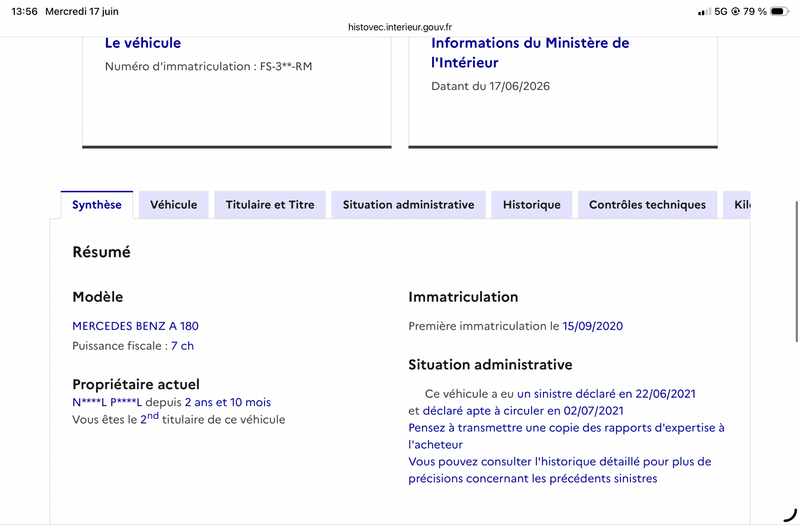Switch to the Véhicule tab
The height and width of the screenshot is (525, 800).
173,205
